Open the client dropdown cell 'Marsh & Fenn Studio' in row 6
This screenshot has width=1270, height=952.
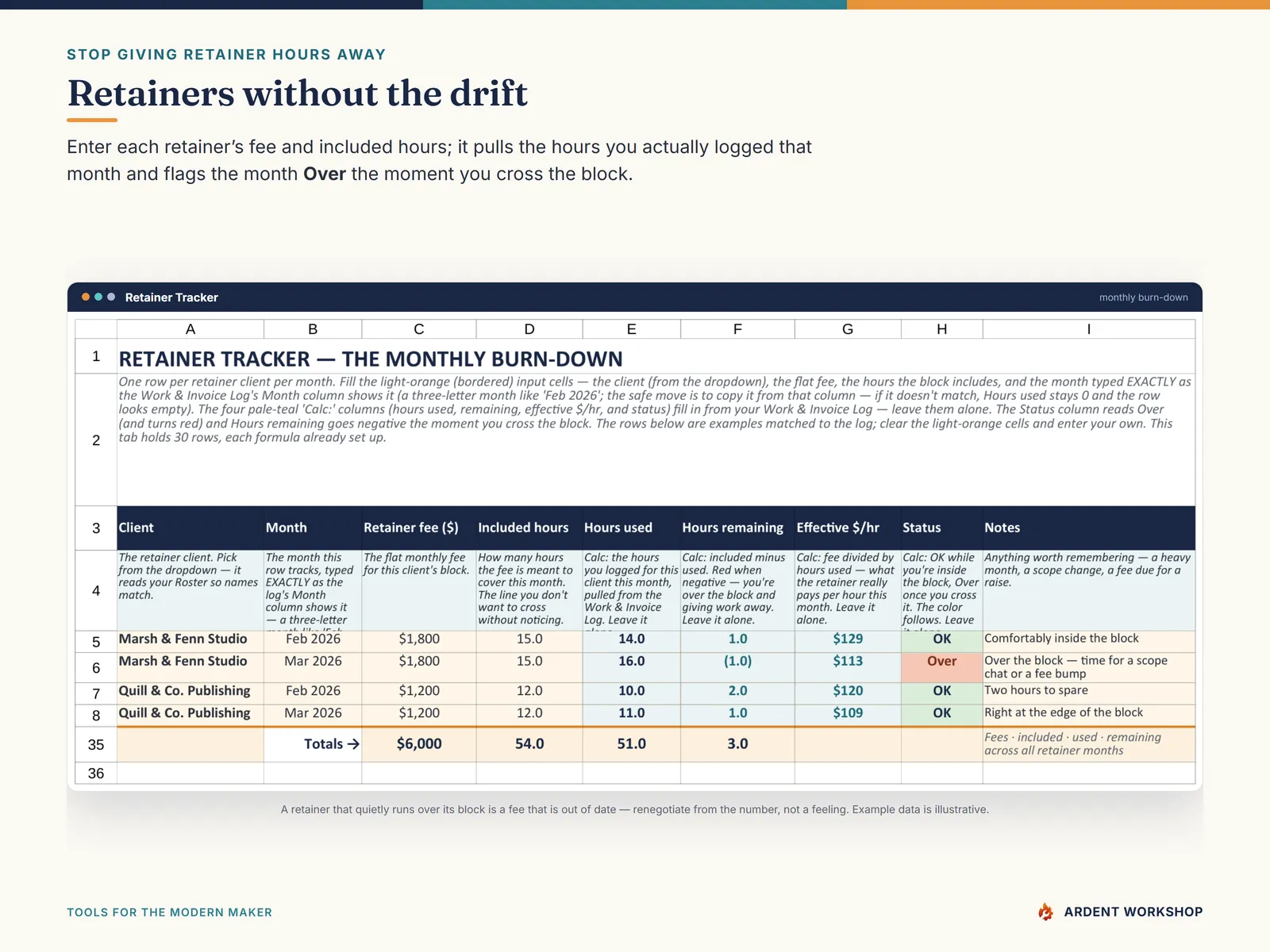pyautogui.click(x=190, y=667)
